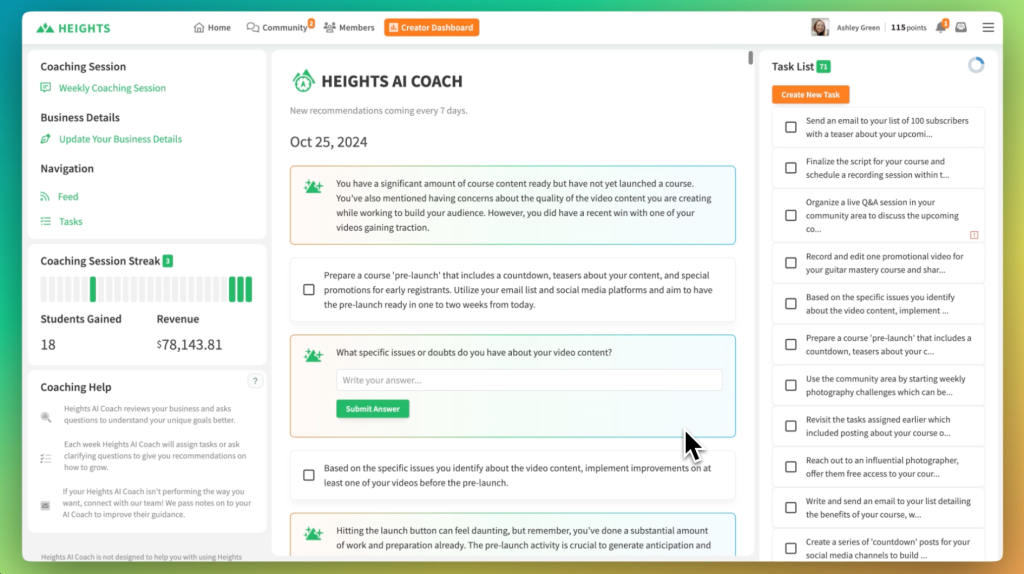Open the inbox tray icon

coord(961,28)
